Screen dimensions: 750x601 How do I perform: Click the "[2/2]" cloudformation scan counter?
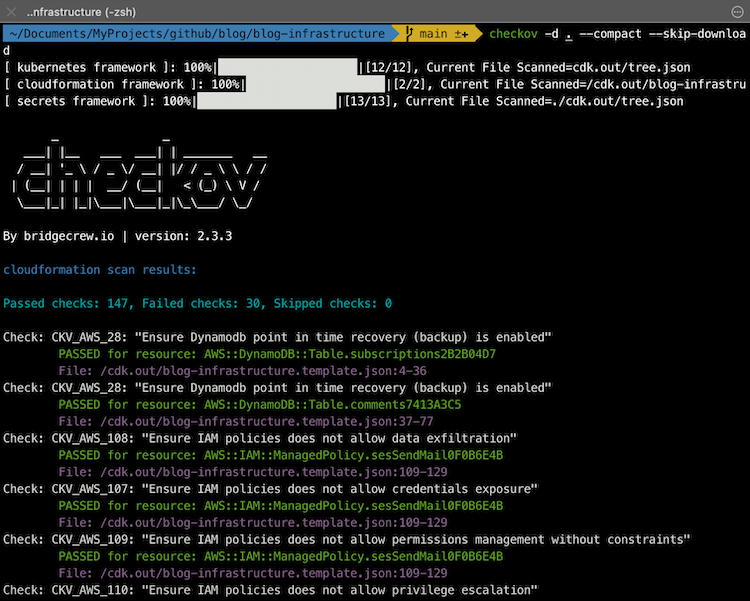(x=409, y=84)
